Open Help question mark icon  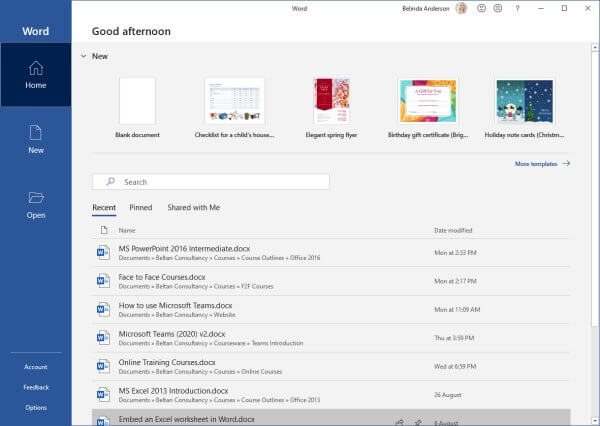pos(517,8)
